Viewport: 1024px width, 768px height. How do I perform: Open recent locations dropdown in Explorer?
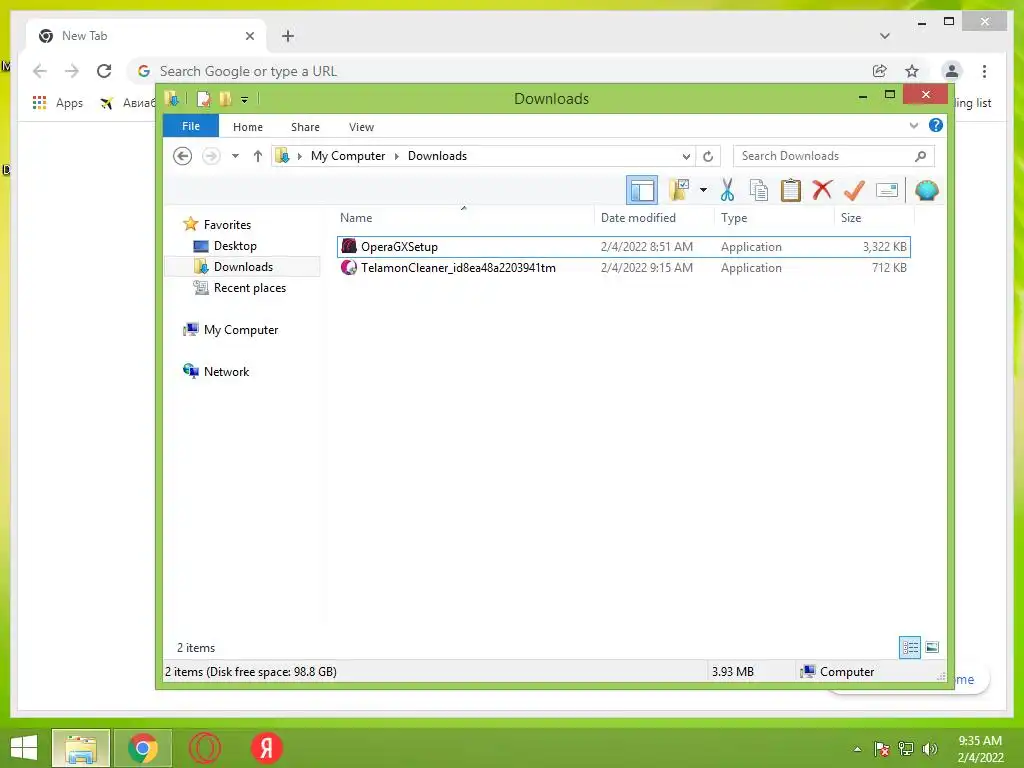click(235, 156)
